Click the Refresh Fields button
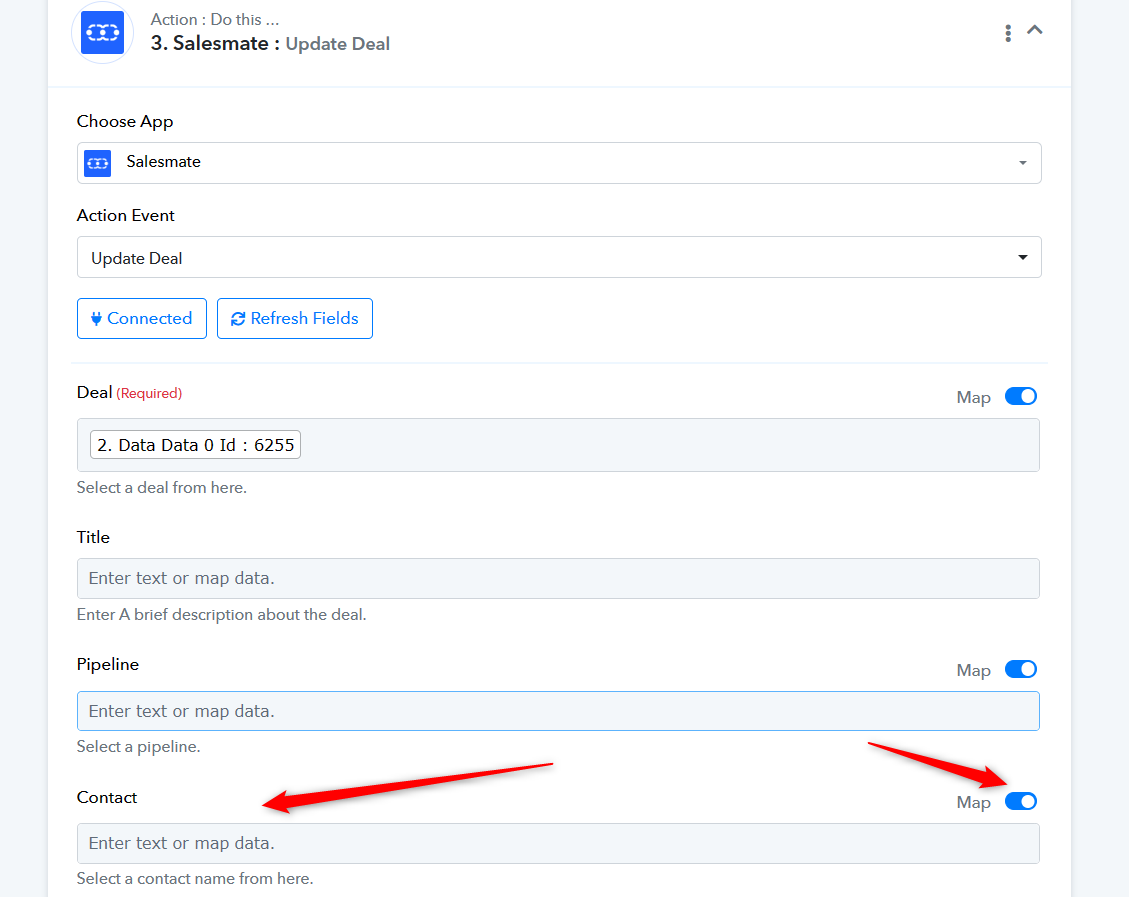This screenshot has height=897, width=1129. (294, 318)
